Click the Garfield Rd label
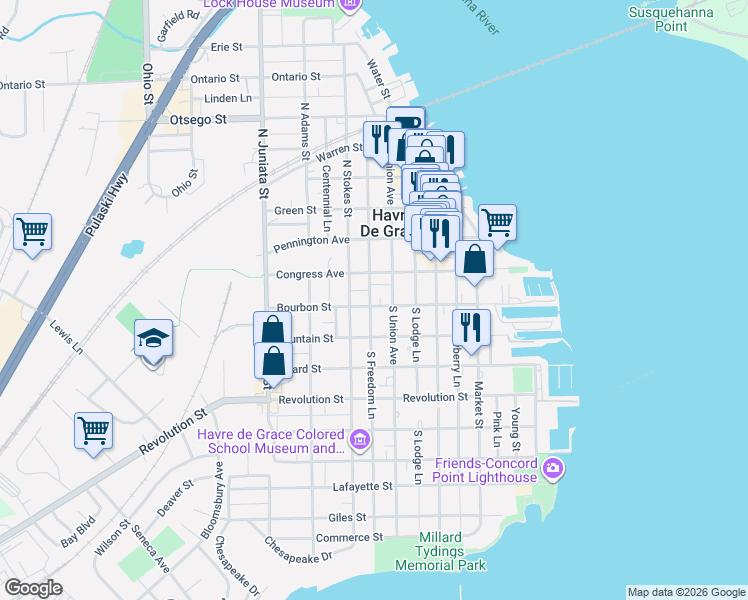Viewport: 748px width, 600px height. [178, 26]
